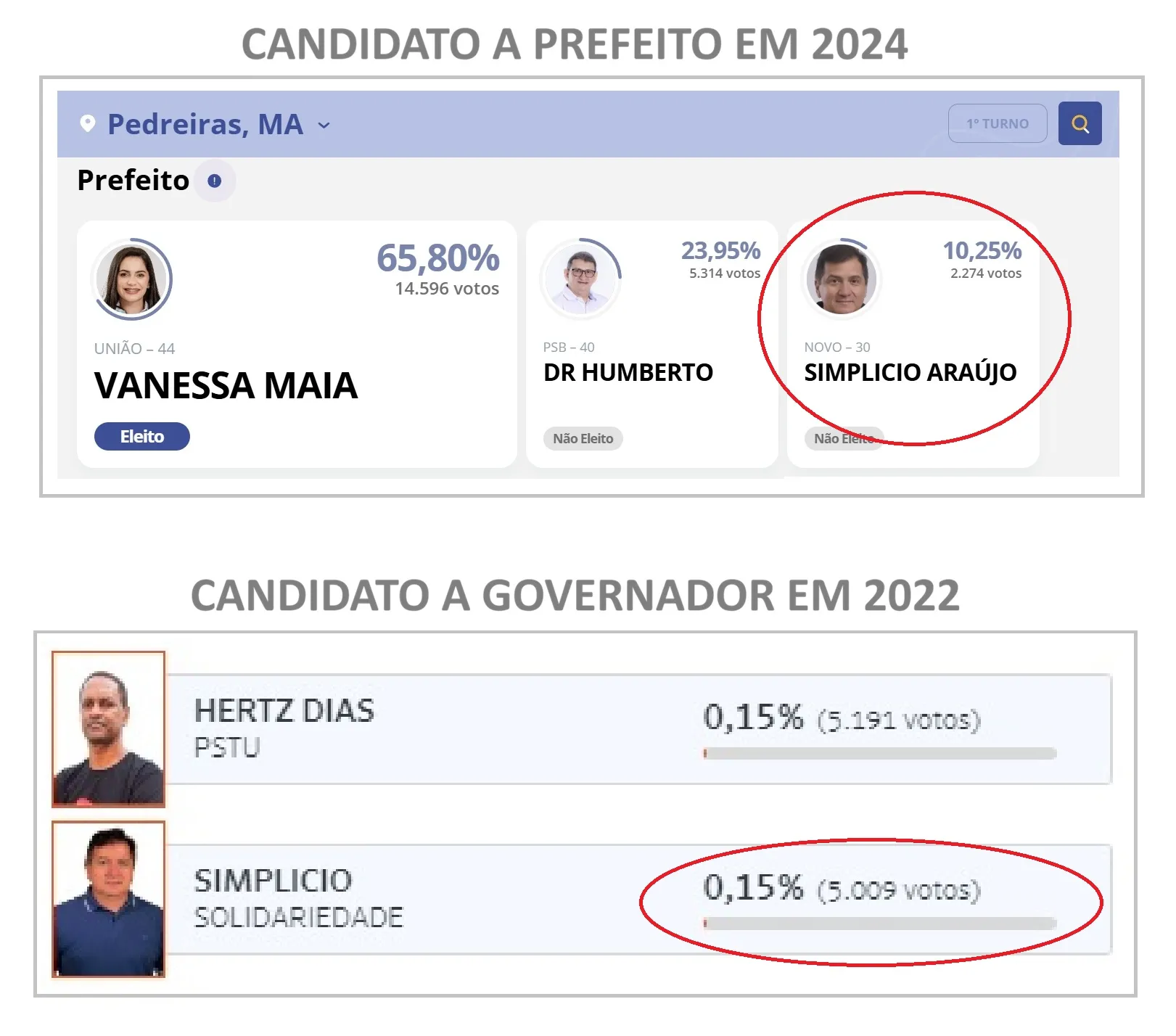Click the Eleito badge

142,437
